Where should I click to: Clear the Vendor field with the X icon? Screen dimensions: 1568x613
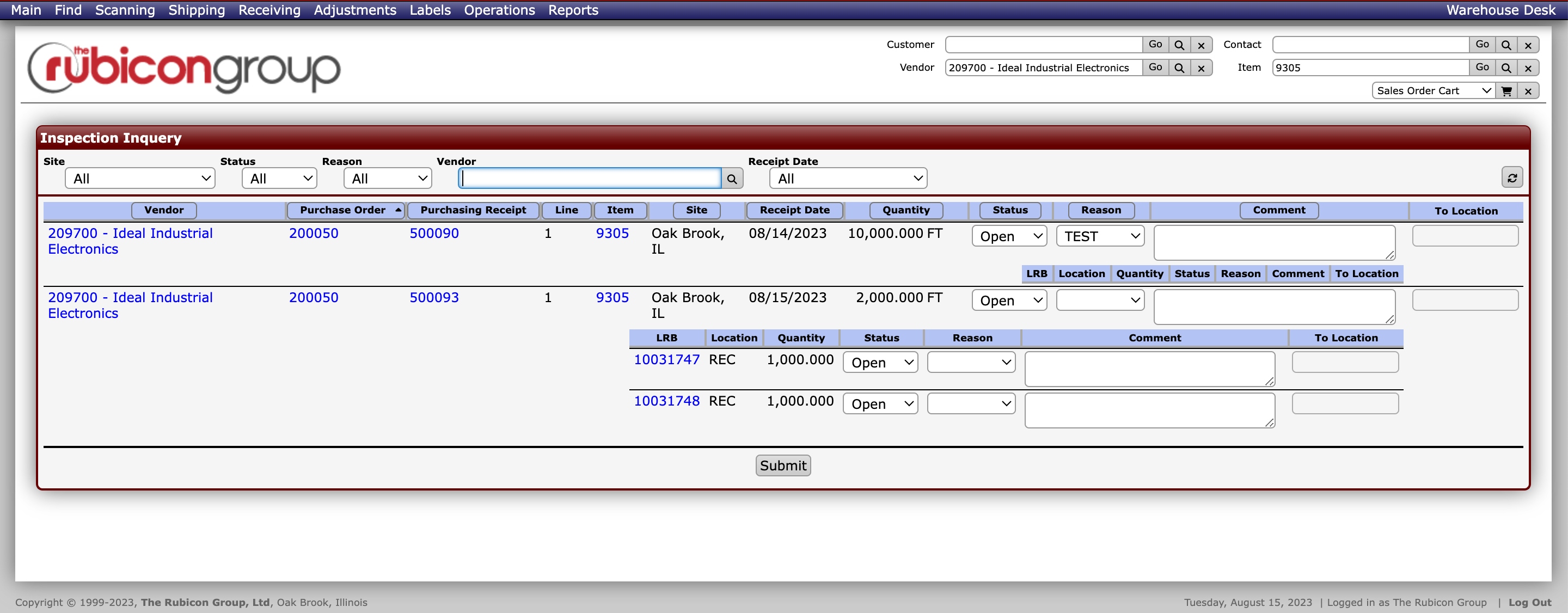[1201, 68]
